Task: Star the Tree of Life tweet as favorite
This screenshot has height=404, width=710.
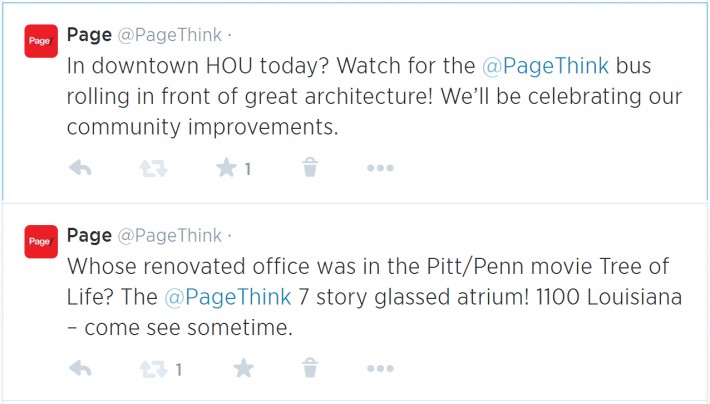Action: (x=243, y=369)
